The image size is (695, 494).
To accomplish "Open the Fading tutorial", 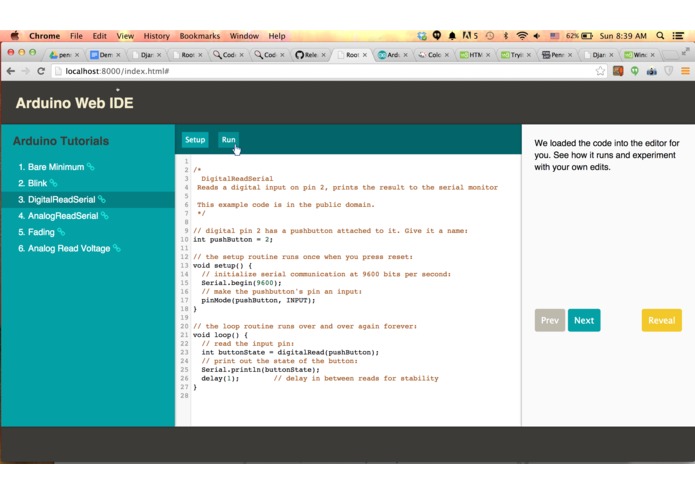I will (41, 232).
